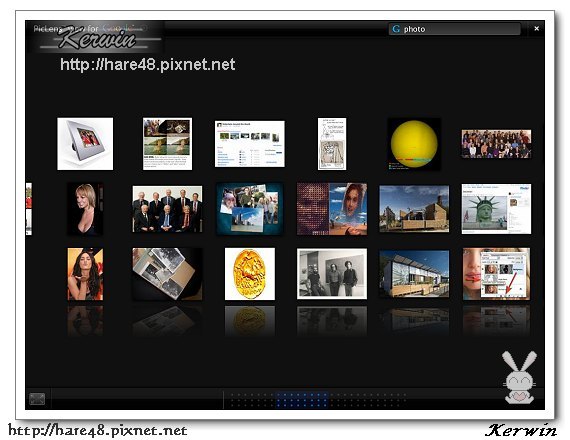570x440 pixels.
Task: Open the gold coin thumbnail
Action: [250, 274]
